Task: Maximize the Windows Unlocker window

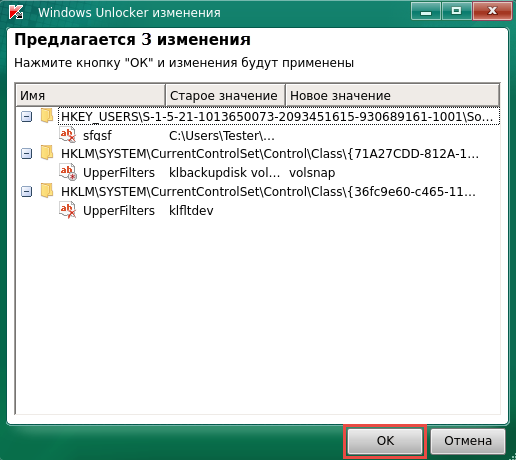Action: [x=456, y=11]
